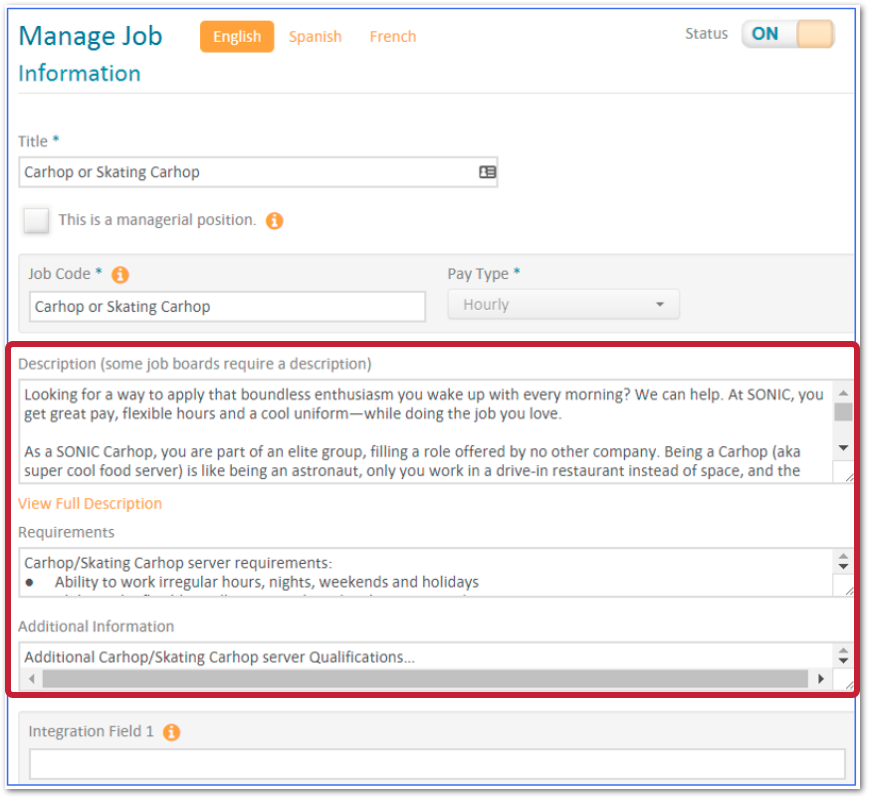
Task: Click the info icon beside Integration Field 1
Action: 170,731
